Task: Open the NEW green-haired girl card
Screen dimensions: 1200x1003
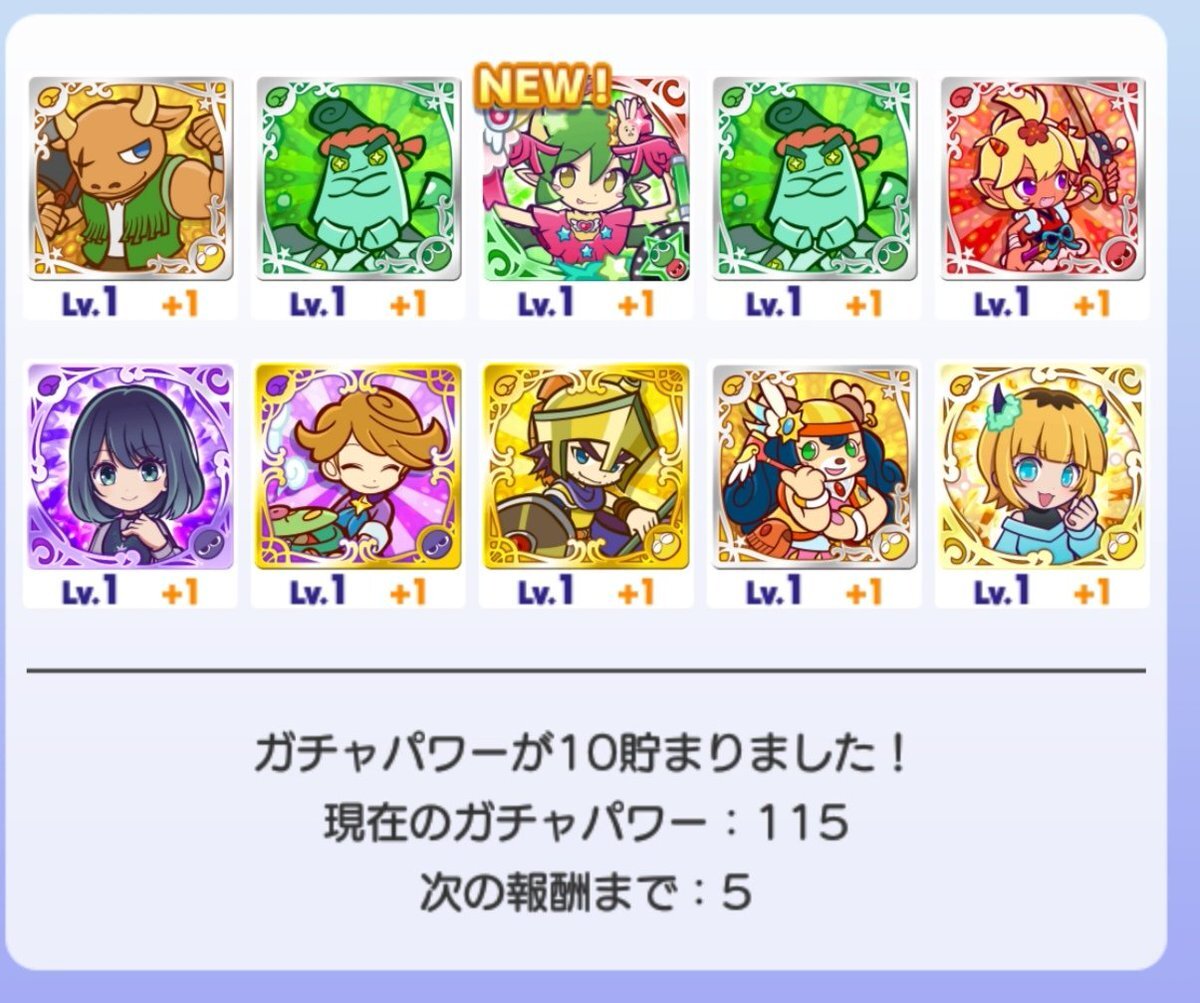Action: (587, 178)
